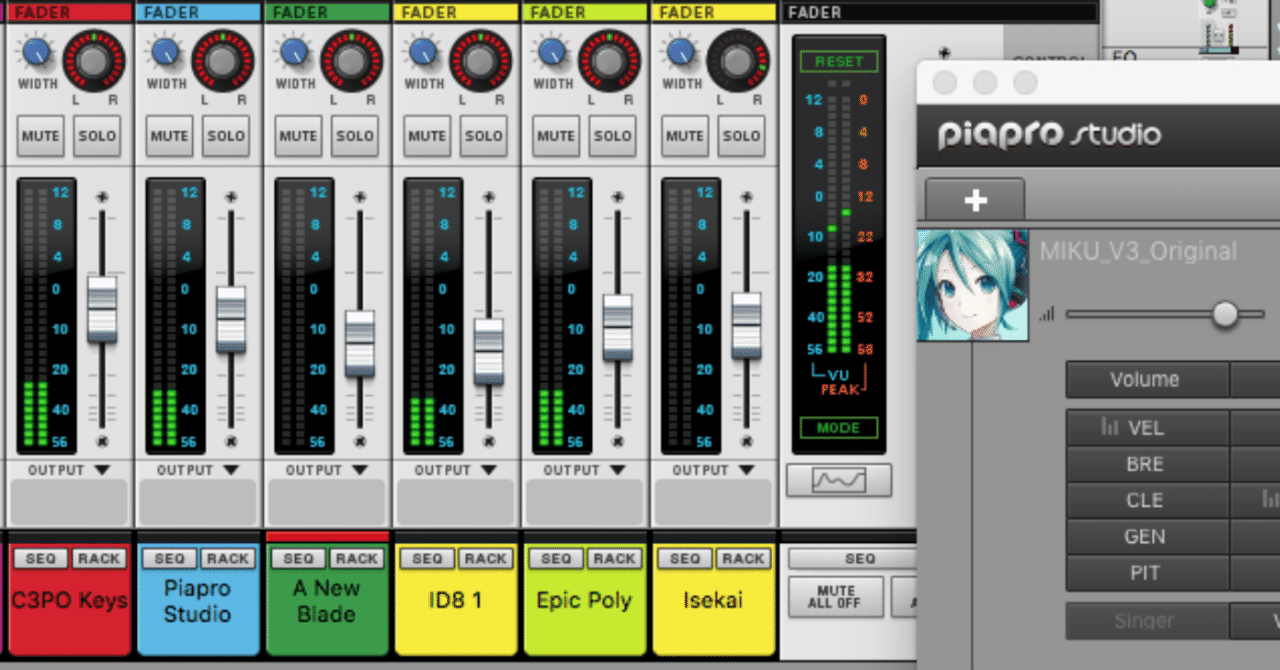This screenshot has height=670, width=1280.
Task: Mute the C3PO Keys channel
Action: (x=40, y=136)
